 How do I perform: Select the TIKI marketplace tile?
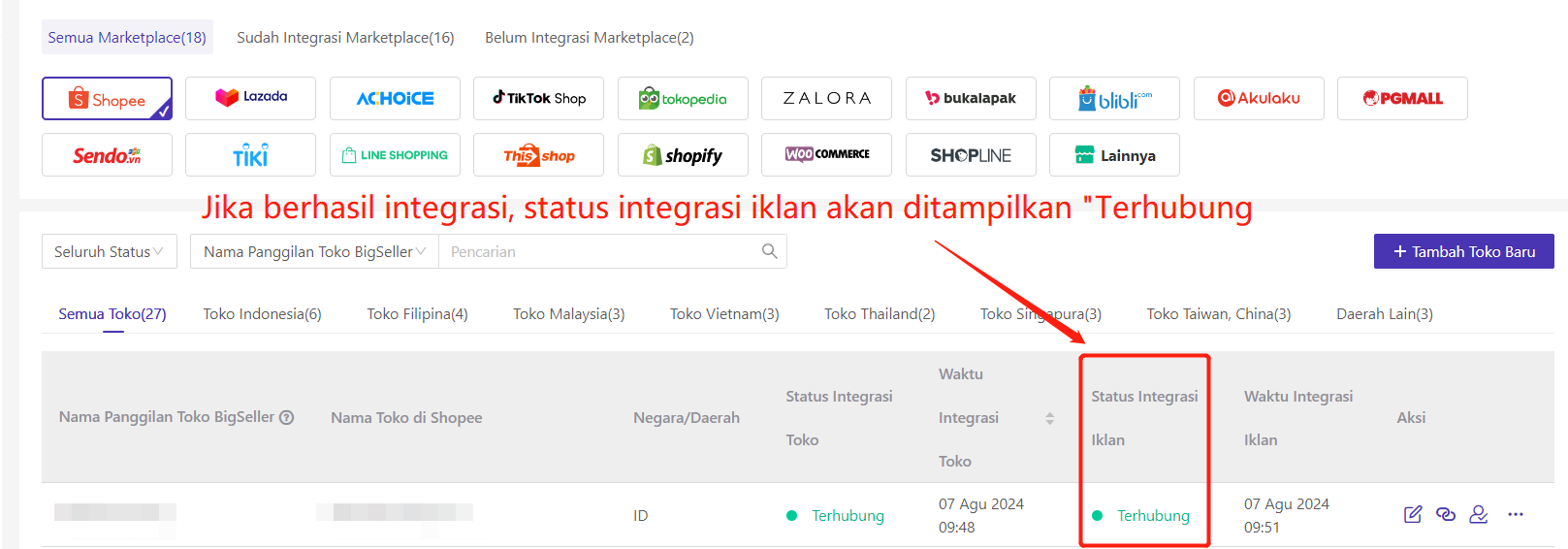pyautogui.click(x=250, y=155)
